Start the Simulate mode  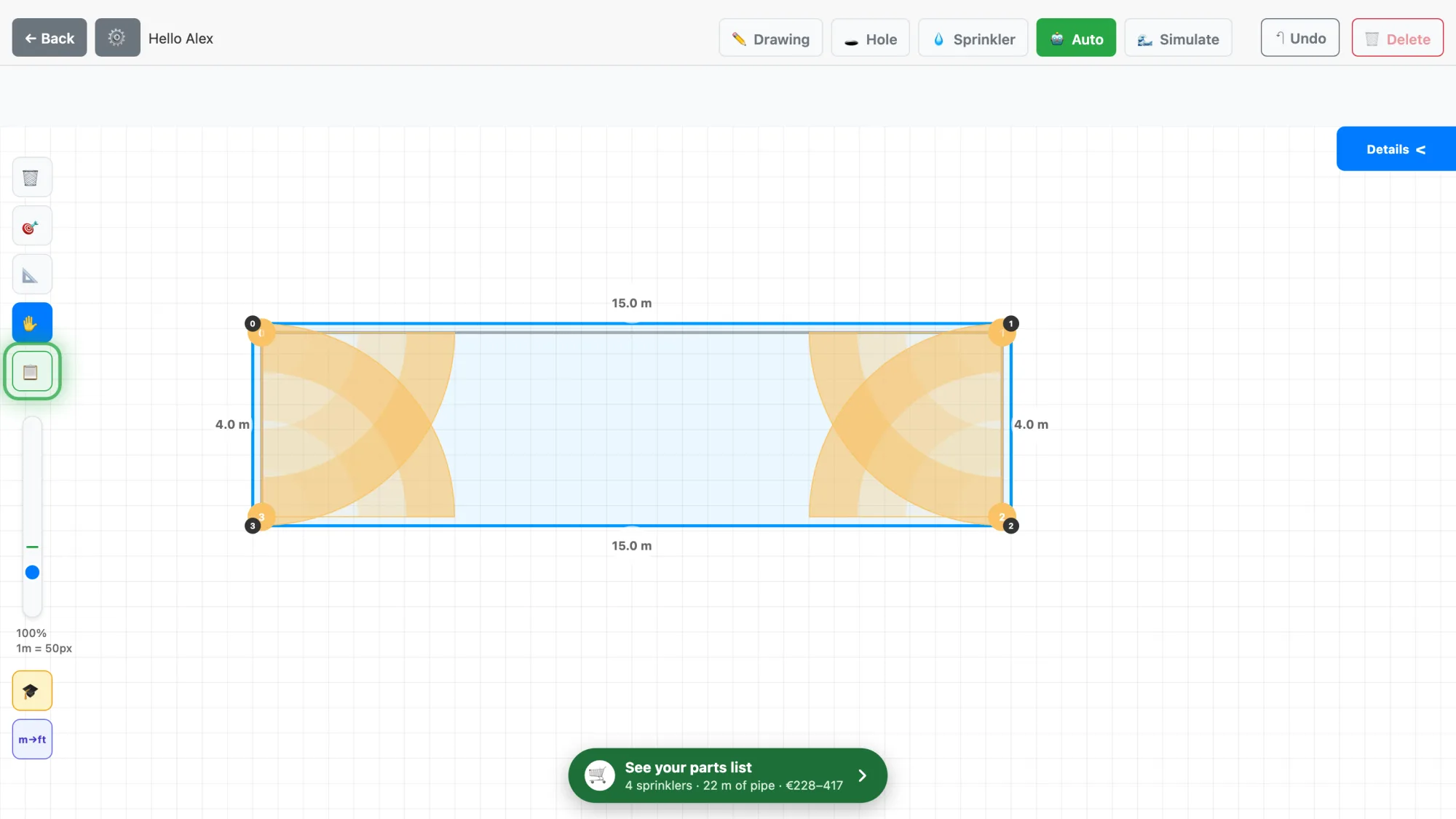[1178, 39]
